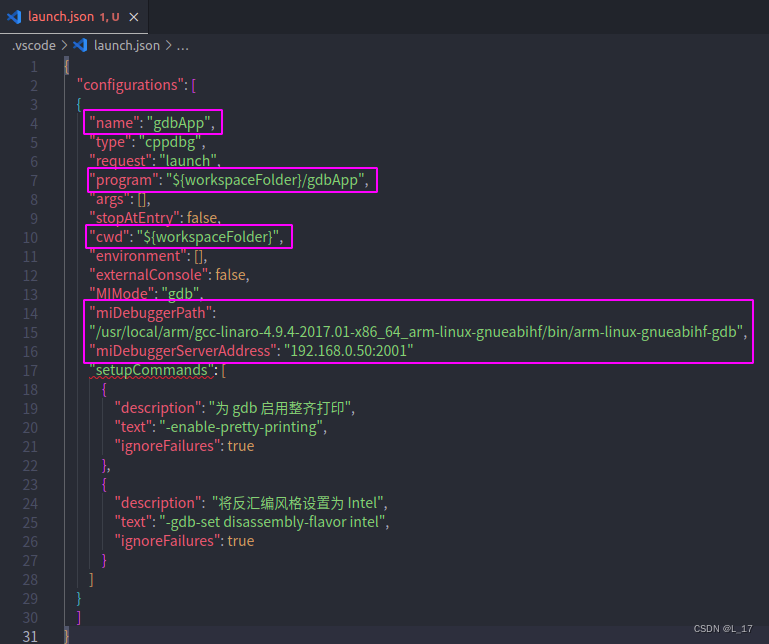Click the "configurations" key on line 2
769x644 pixels.
[x=126, y=85]
